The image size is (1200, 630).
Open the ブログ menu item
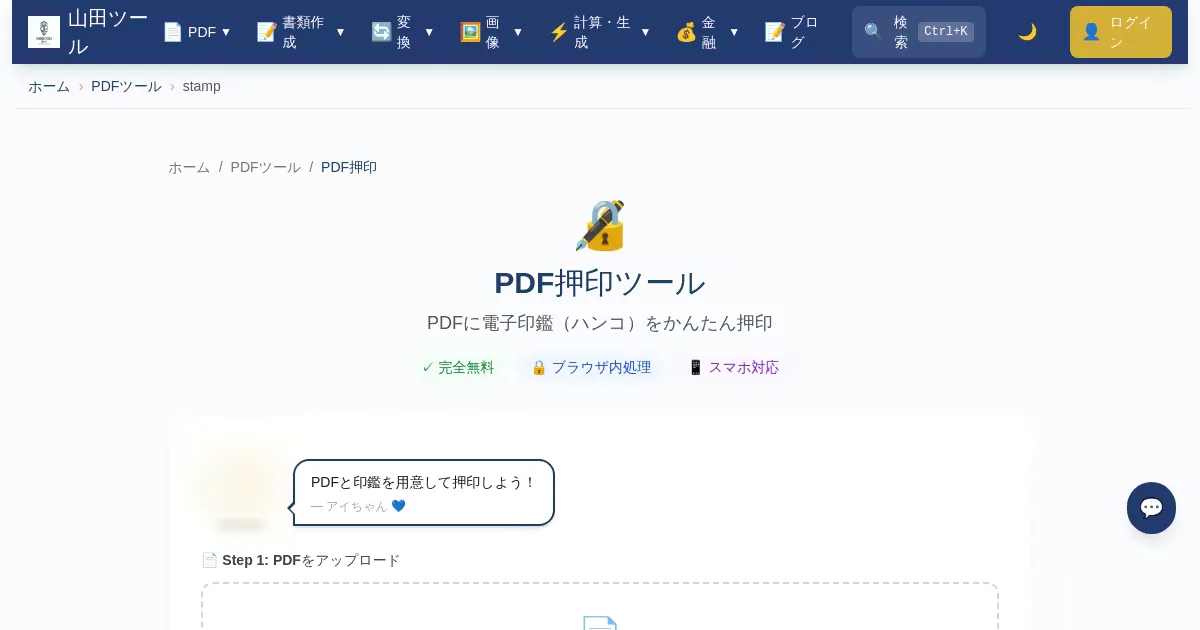click(x=792, y=32)
